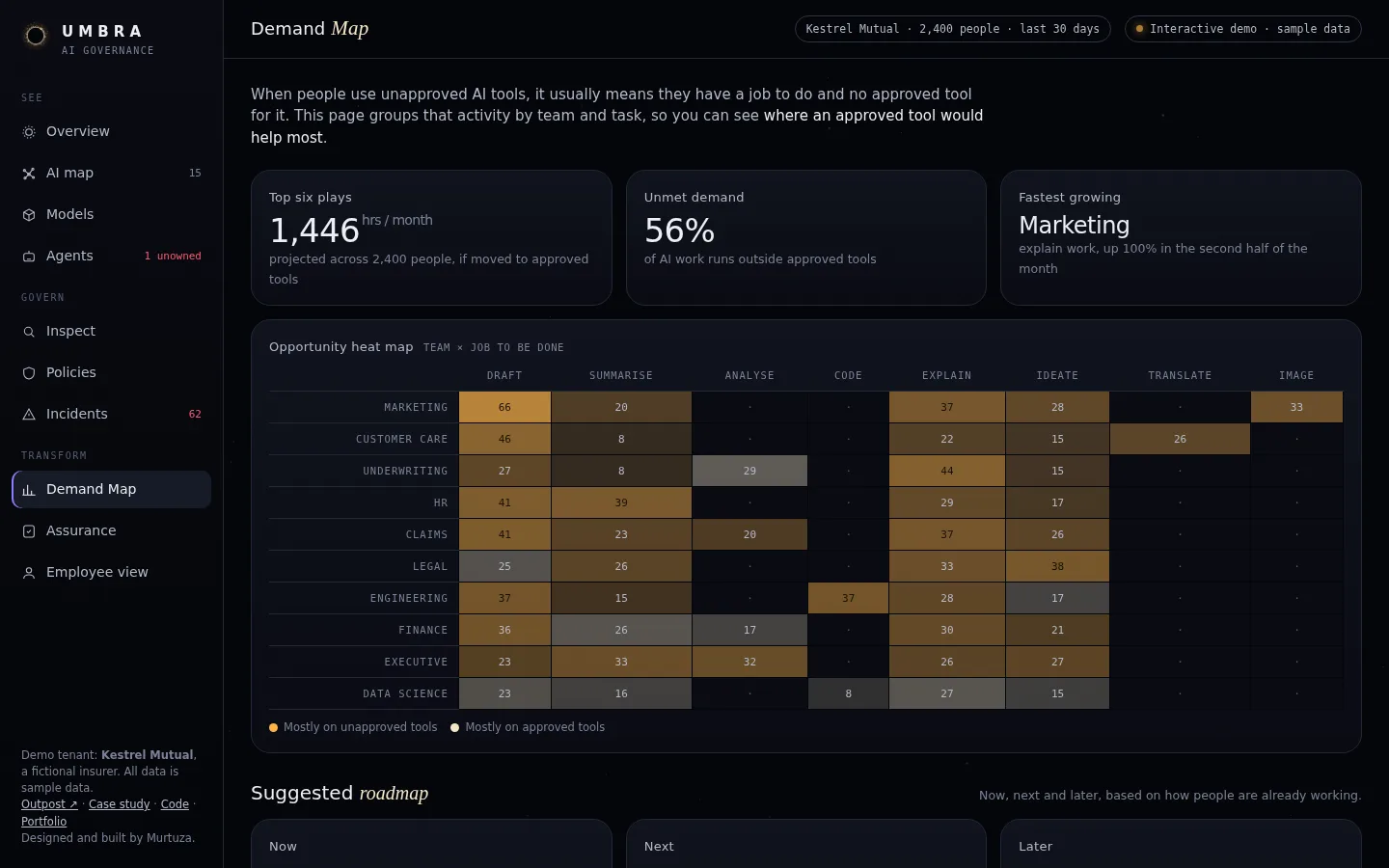
Task: Click the AI map icon in sidebar
Action: point(29,174)
